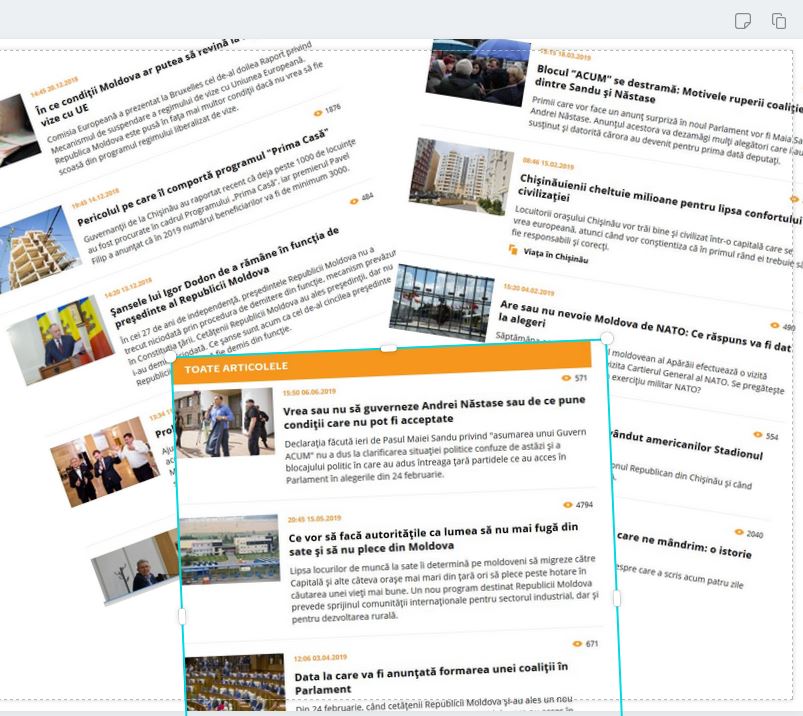
Task: Click the paragraph starting Lipsa locurilor de muncă
Action: click(445, 589)
